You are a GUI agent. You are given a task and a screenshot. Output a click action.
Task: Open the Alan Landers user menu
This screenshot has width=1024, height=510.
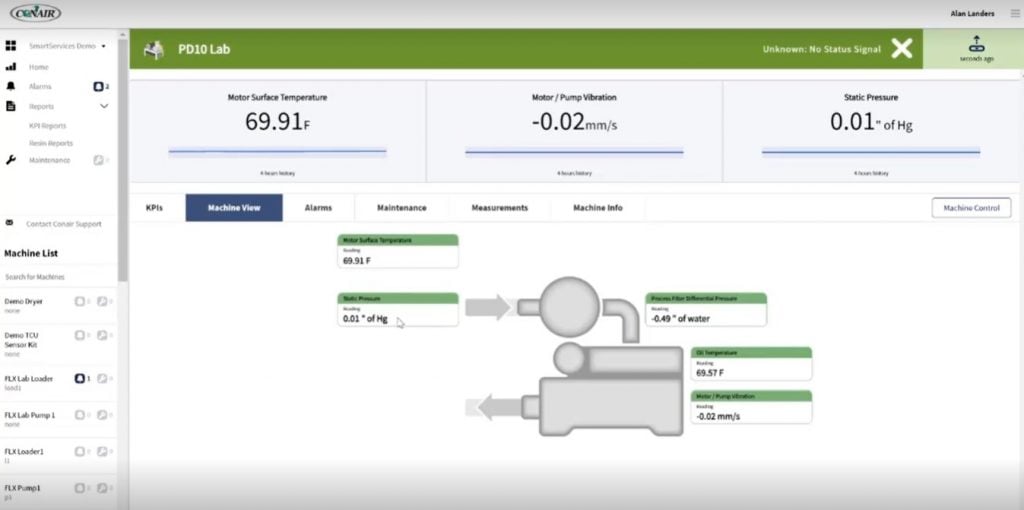point(972,13)
